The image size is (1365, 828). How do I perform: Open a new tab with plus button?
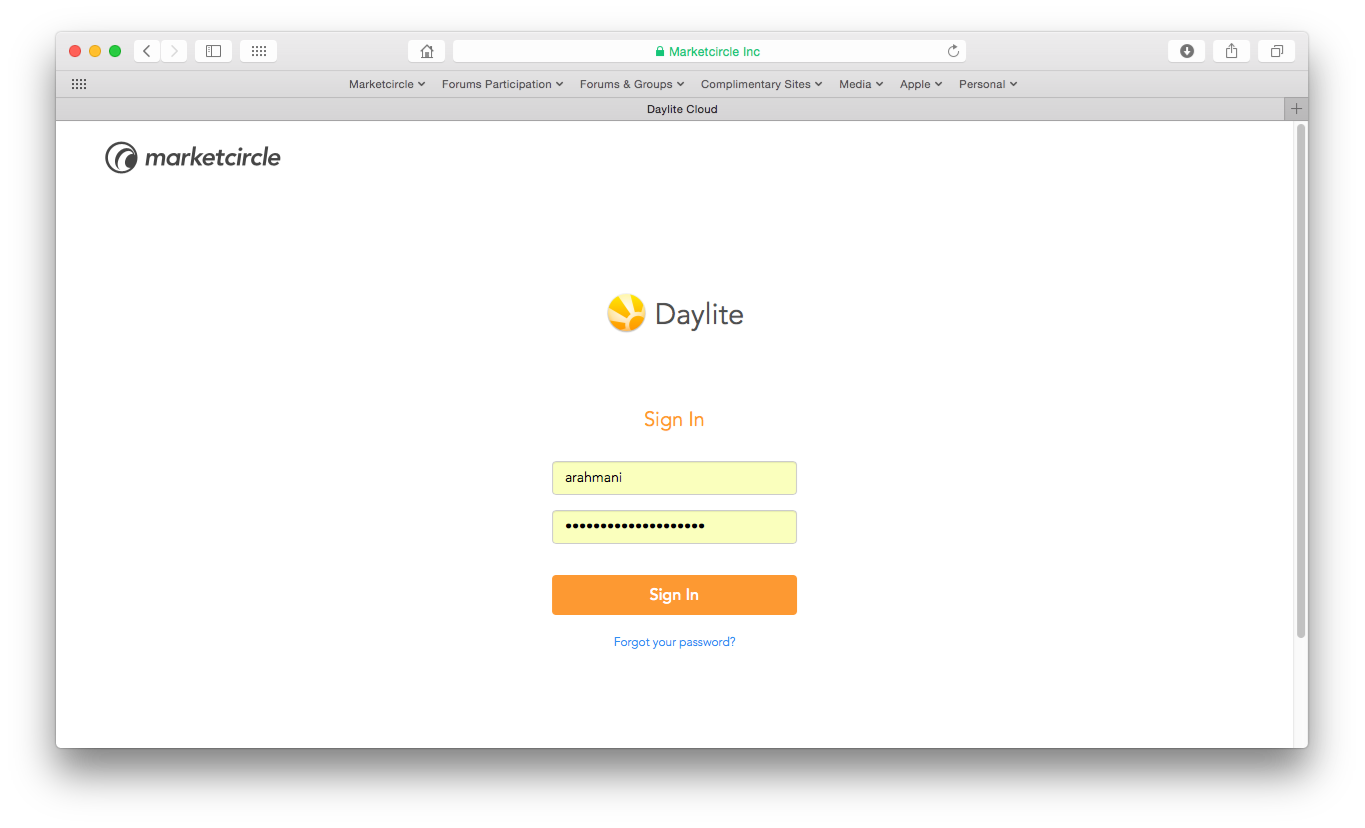click(1296, 109)
